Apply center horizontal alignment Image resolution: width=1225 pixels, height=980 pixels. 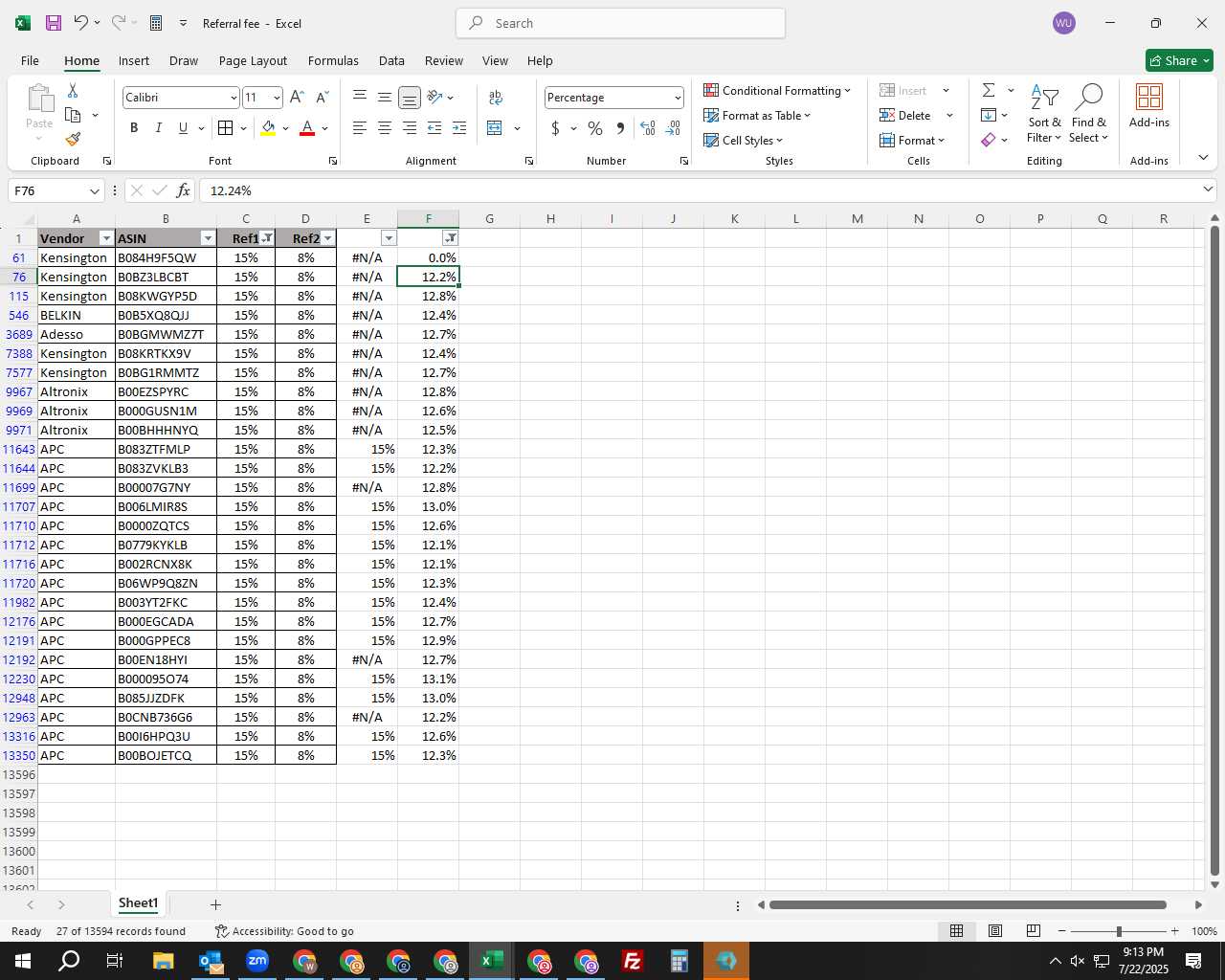point(384,128)
